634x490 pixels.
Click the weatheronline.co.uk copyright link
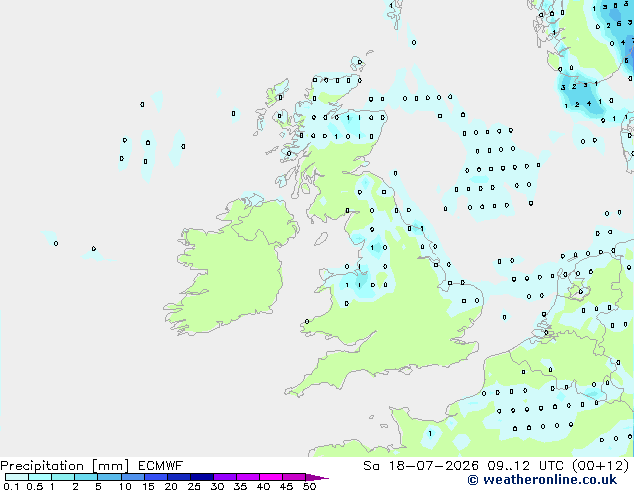542,480
